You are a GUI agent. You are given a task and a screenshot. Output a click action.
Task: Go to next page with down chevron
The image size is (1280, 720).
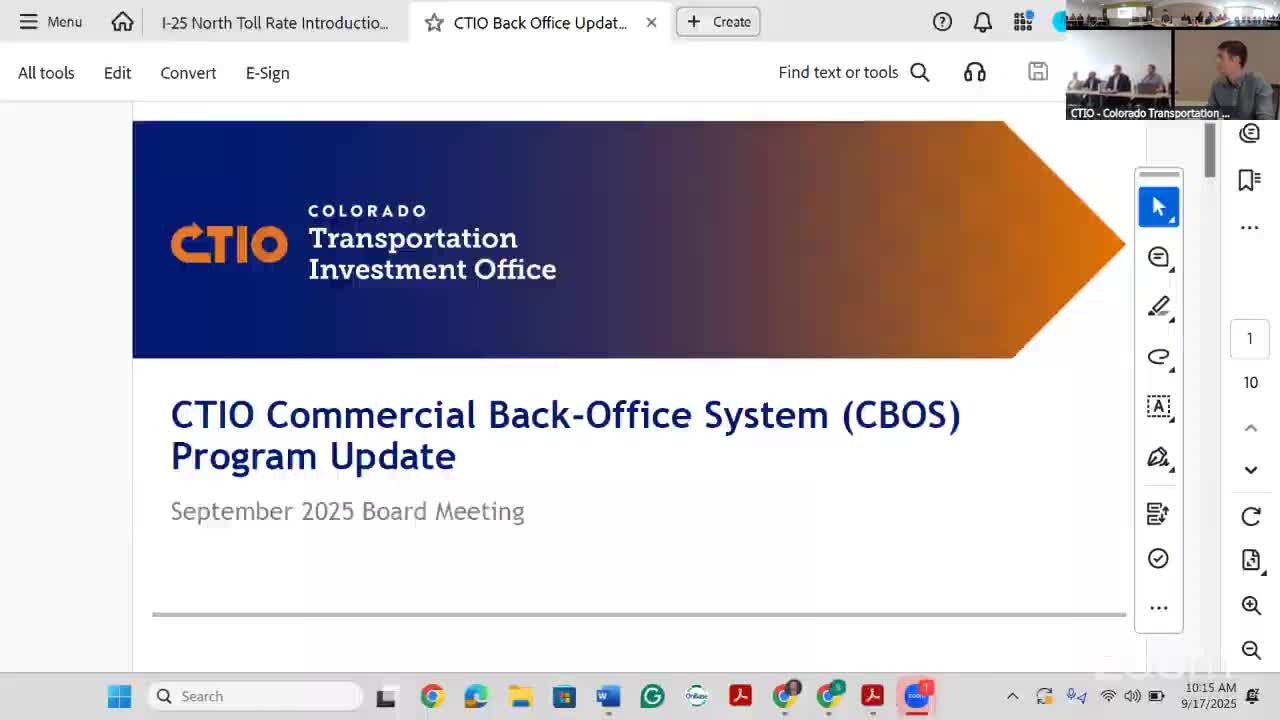[x=1250, y=470]
